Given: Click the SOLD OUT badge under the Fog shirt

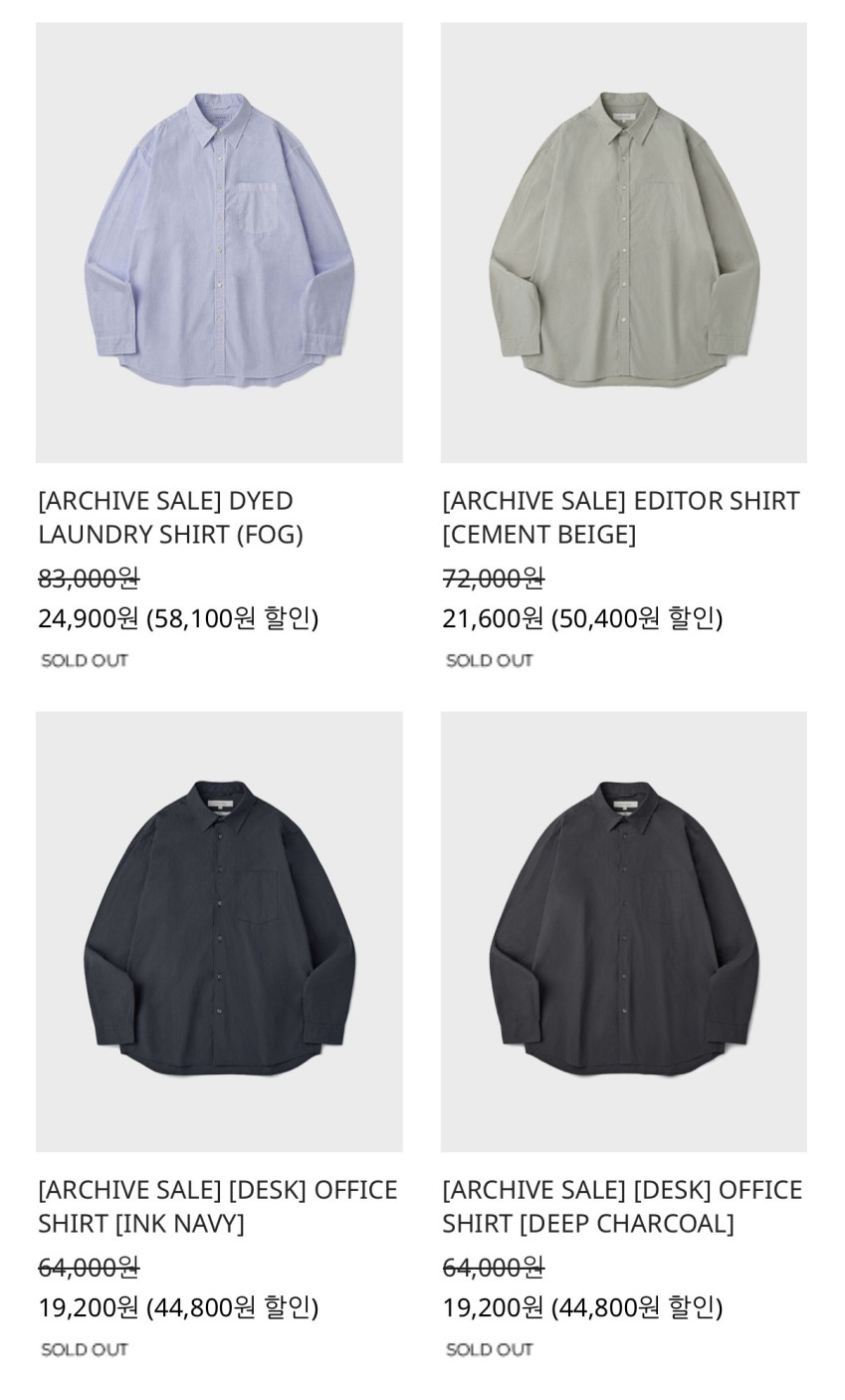Looking at the screenshot, I should click(85, 660).
